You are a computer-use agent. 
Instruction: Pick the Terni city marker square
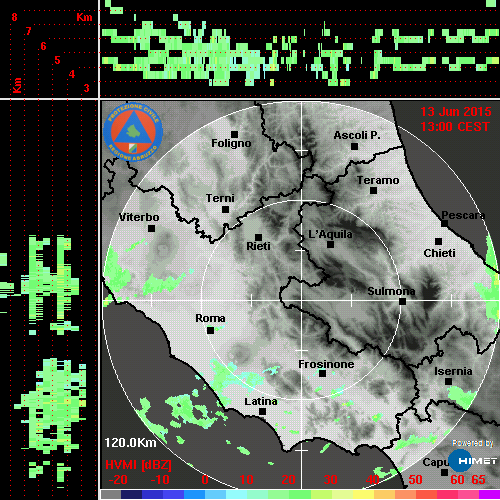[226, 210]
